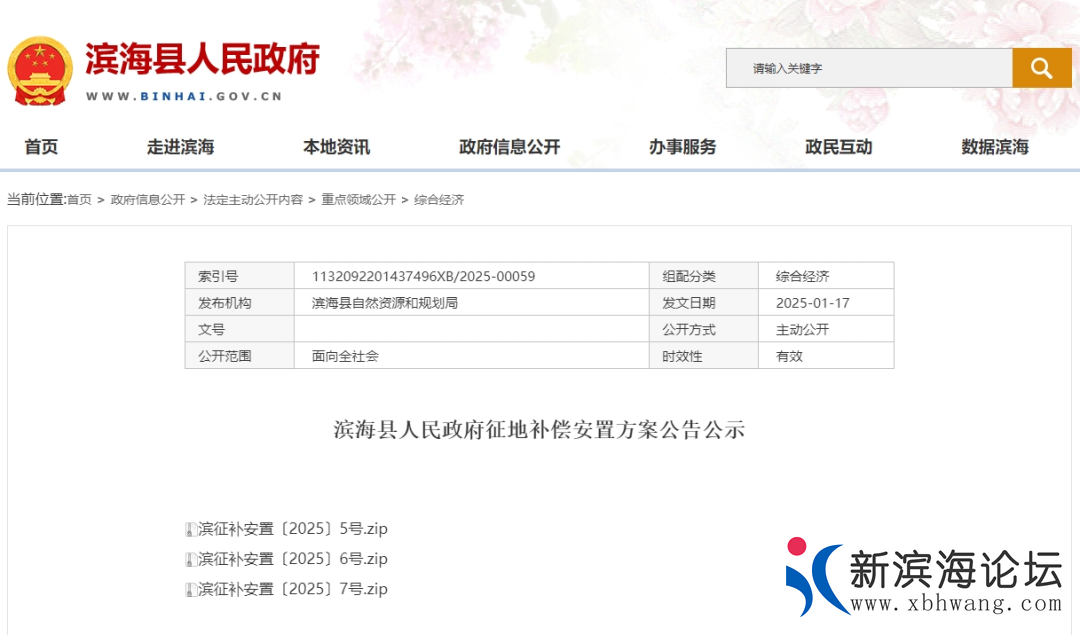Open the 走进滨海 navigation tab
Screen dimensions: 1080x635
[180, 147]
